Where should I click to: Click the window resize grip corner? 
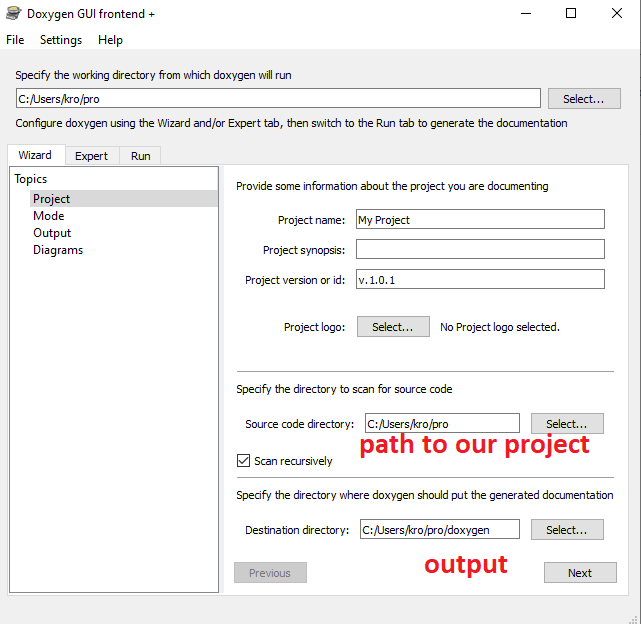pyautogui.click(x=633, y=619)
